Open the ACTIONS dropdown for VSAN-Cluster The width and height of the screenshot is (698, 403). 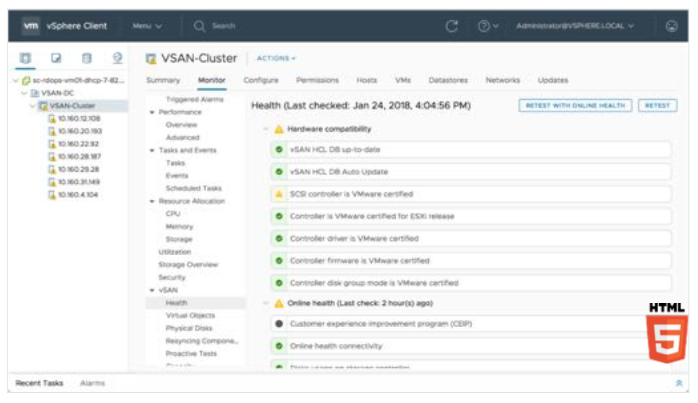click(x=276, y=58)
